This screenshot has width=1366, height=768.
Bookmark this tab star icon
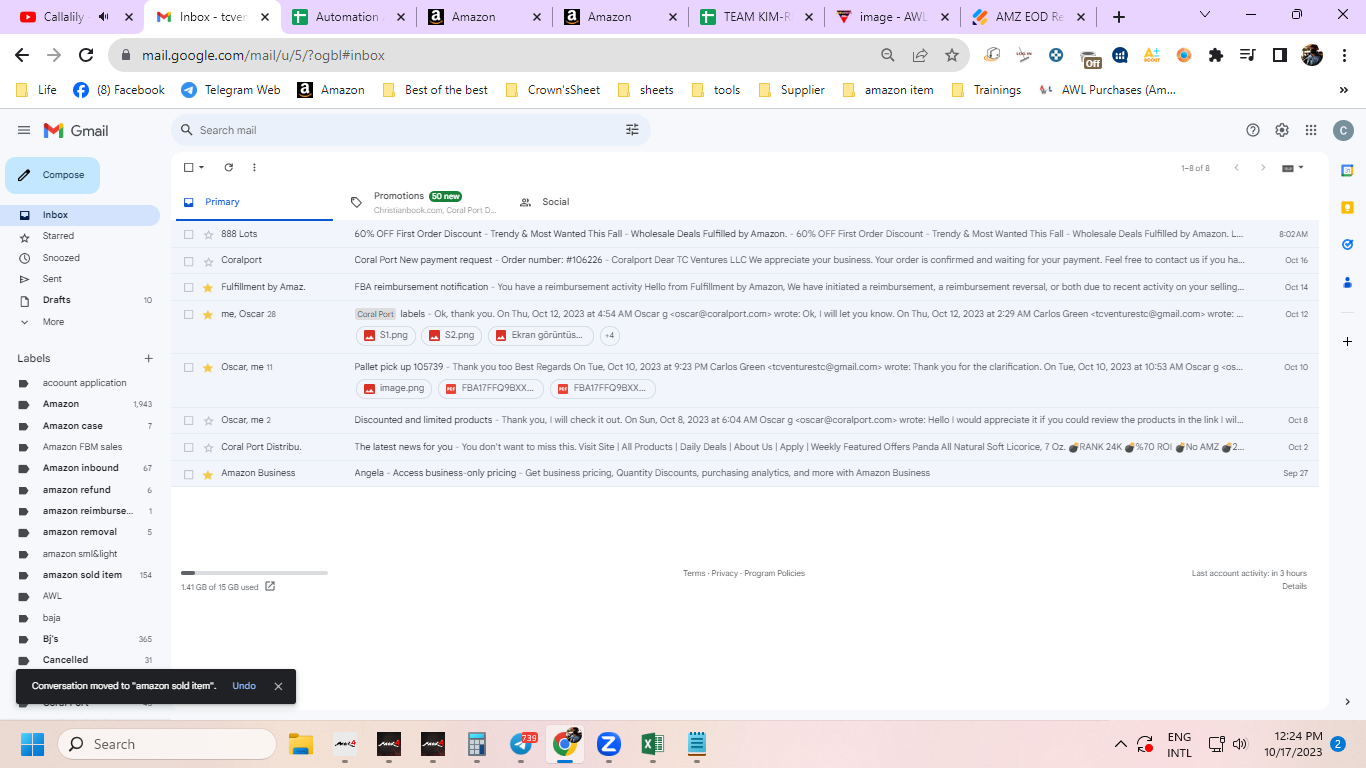(x=951, y=55)
